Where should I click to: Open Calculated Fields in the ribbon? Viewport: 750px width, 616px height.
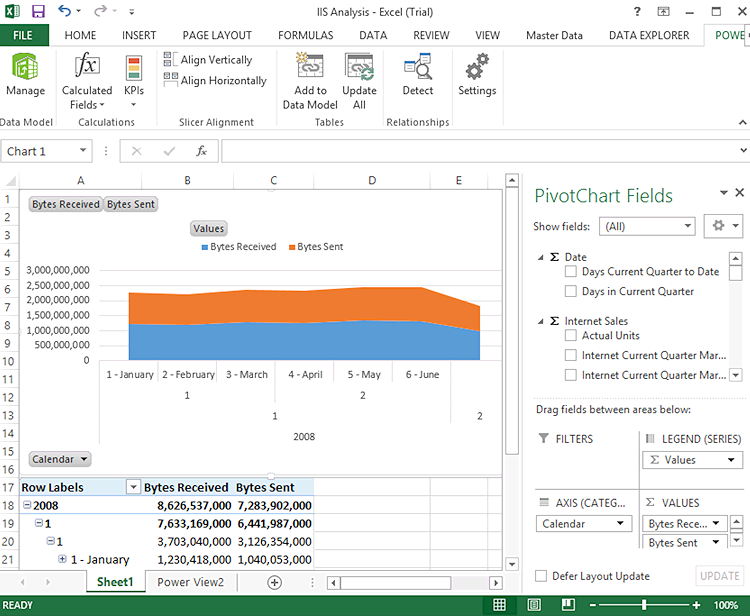coord(87,68)
